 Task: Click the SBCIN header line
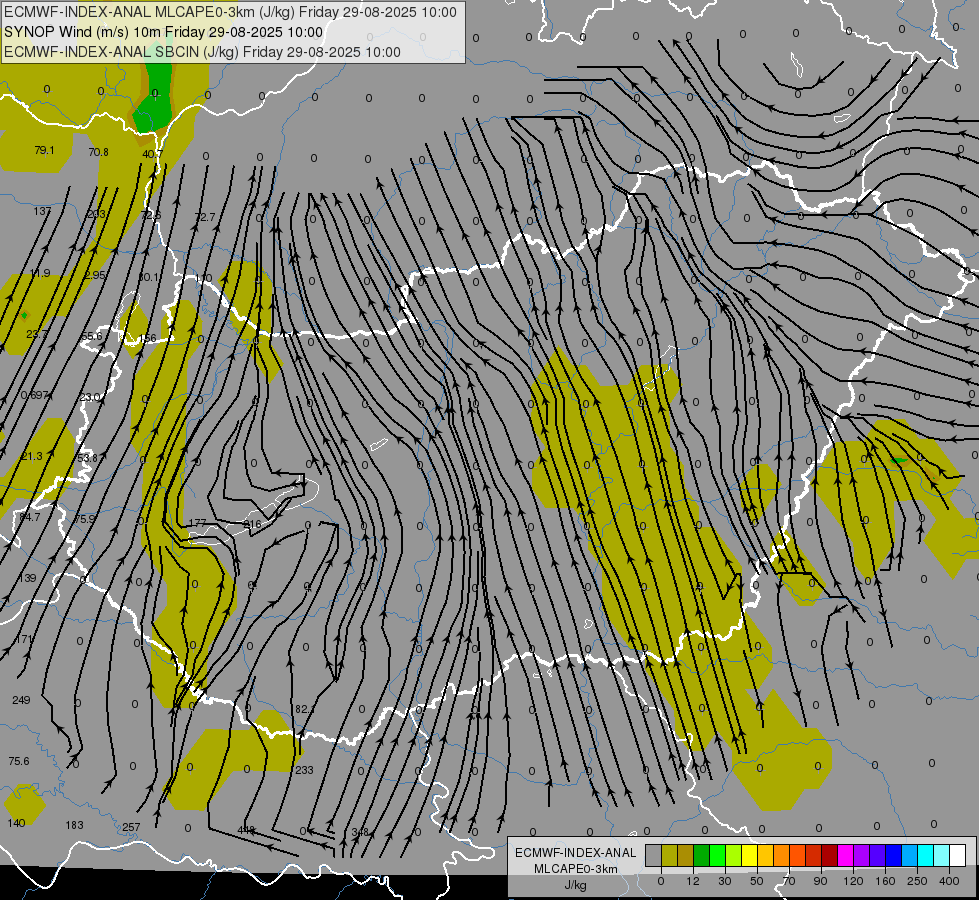(x=202, y=52)
